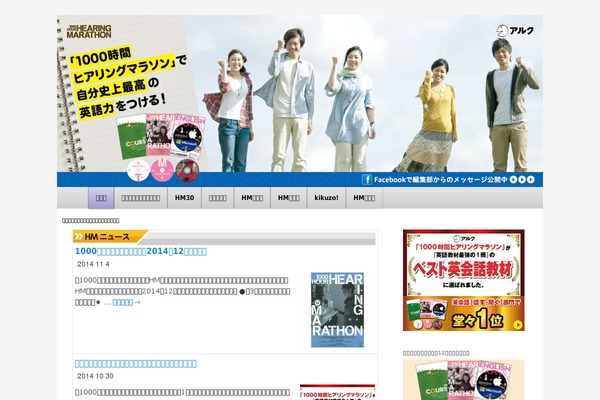The width and height of the screenshot is (600, 400).
Task: Click the 1000 Hour Hearing Marathon logo
Action: click(89, 31)
